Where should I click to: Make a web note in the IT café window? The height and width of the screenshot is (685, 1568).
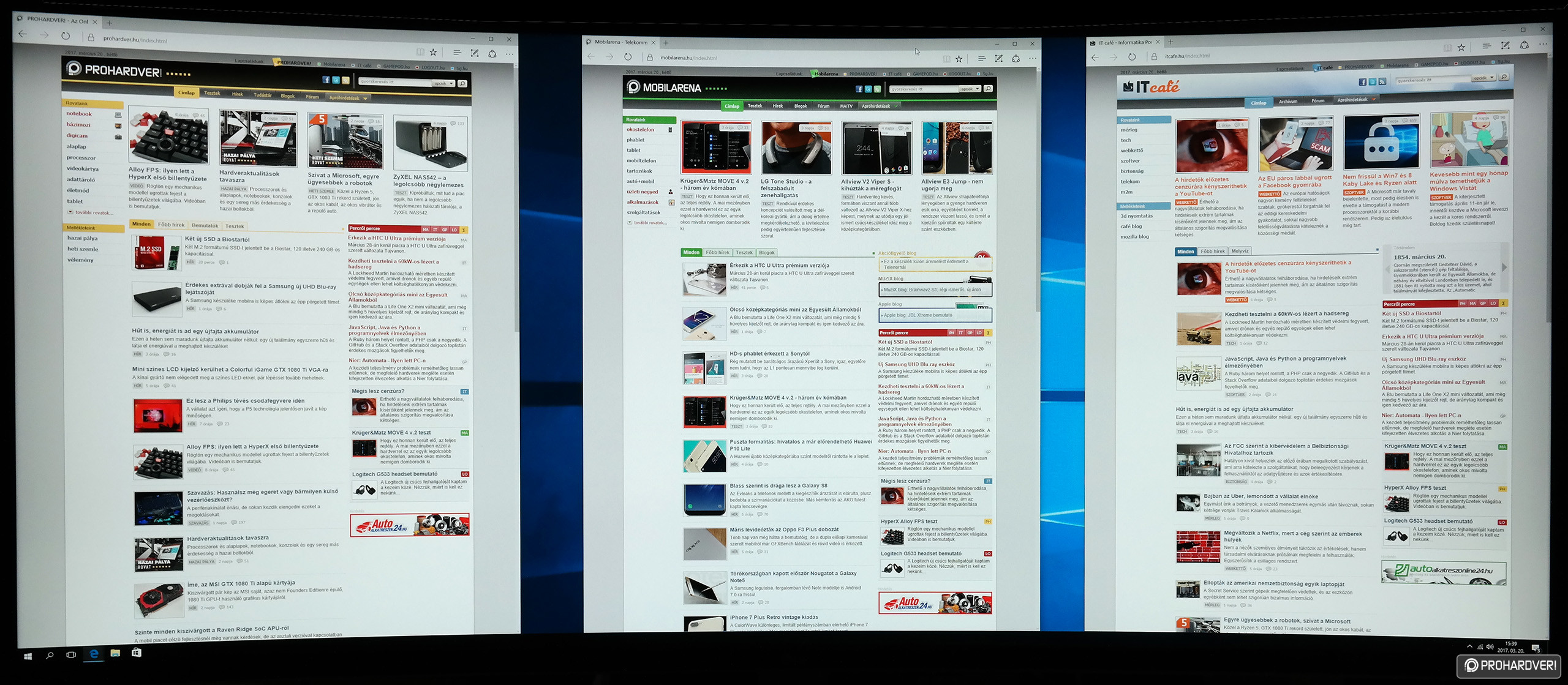1506,46
